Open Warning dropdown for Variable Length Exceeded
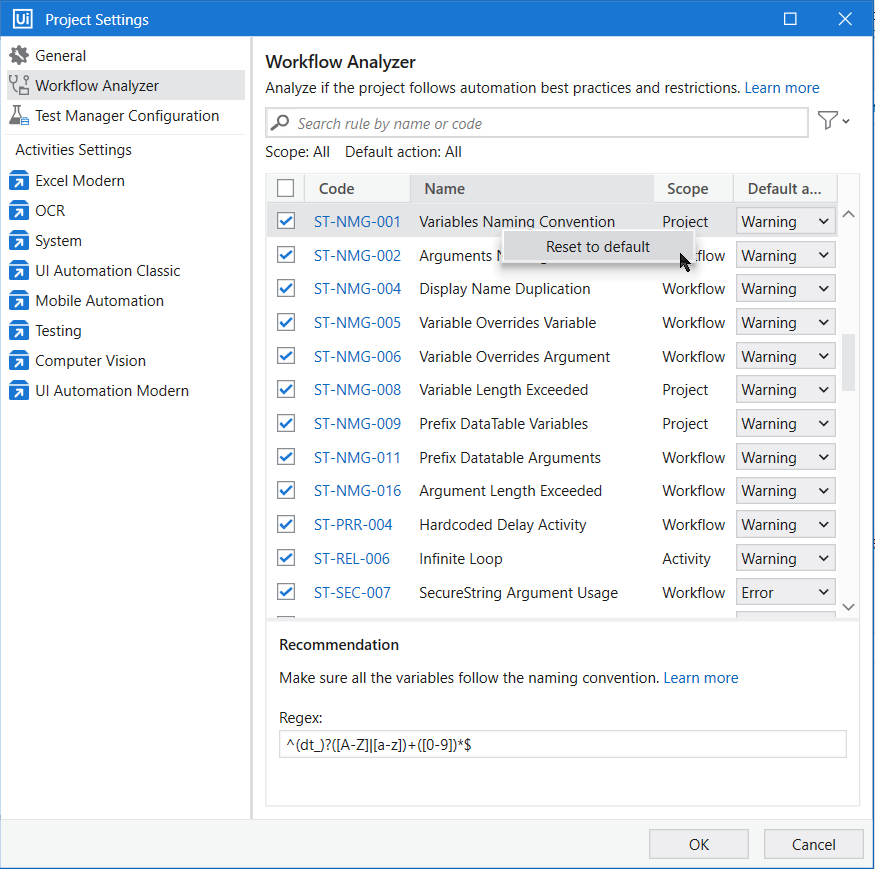Image resolution: width=875 pixels, height=869 pixels. [x=785, y=390]
